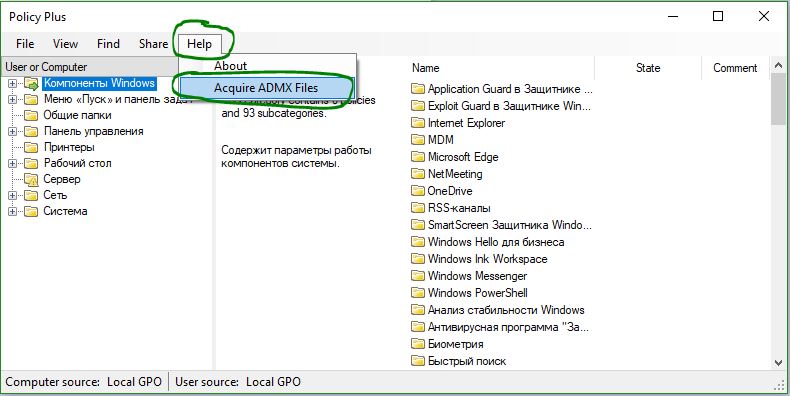Click the Компоненты Windows folder icon
Screen dimensions: 790x396
pyautogui.click(x=31, y=83)
